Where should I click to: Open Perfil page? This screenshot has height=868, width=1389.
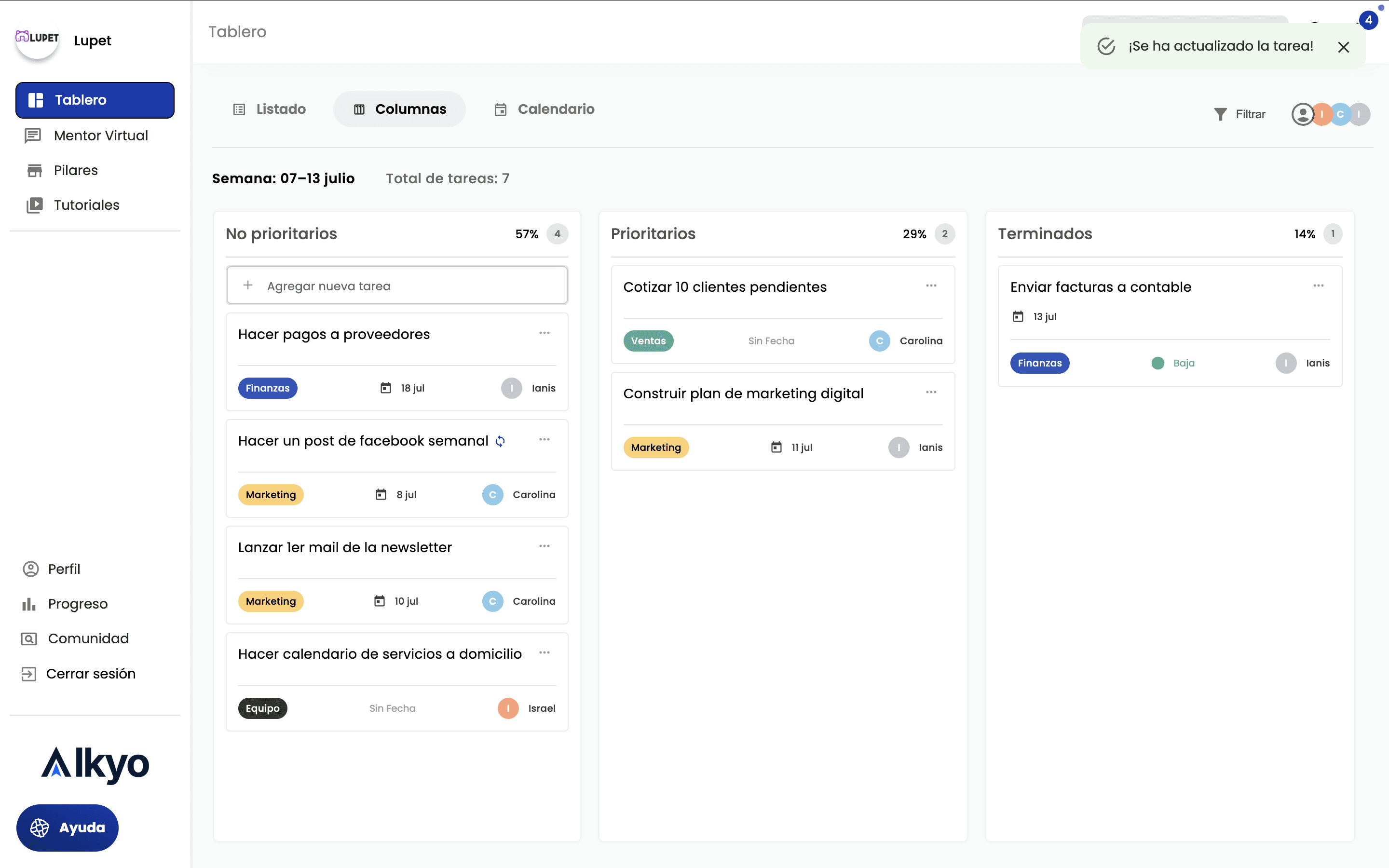(x=51, y=569)
